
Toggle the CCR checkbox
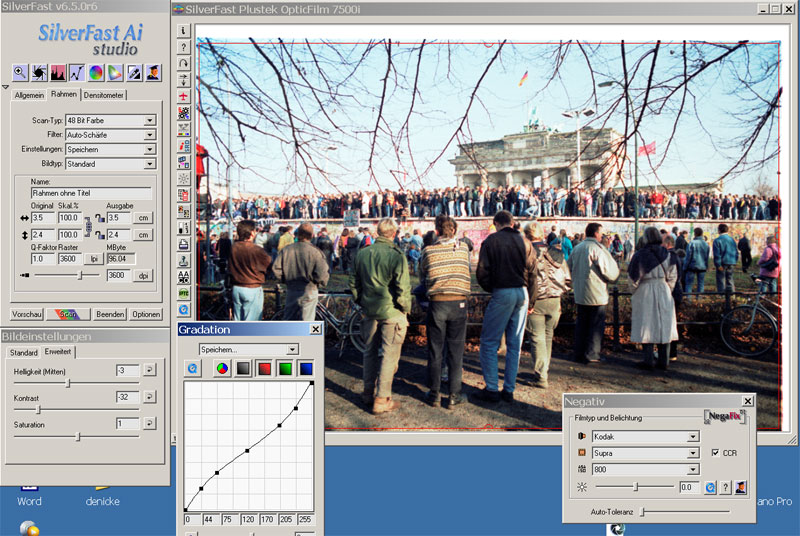(x=715, y=453)
